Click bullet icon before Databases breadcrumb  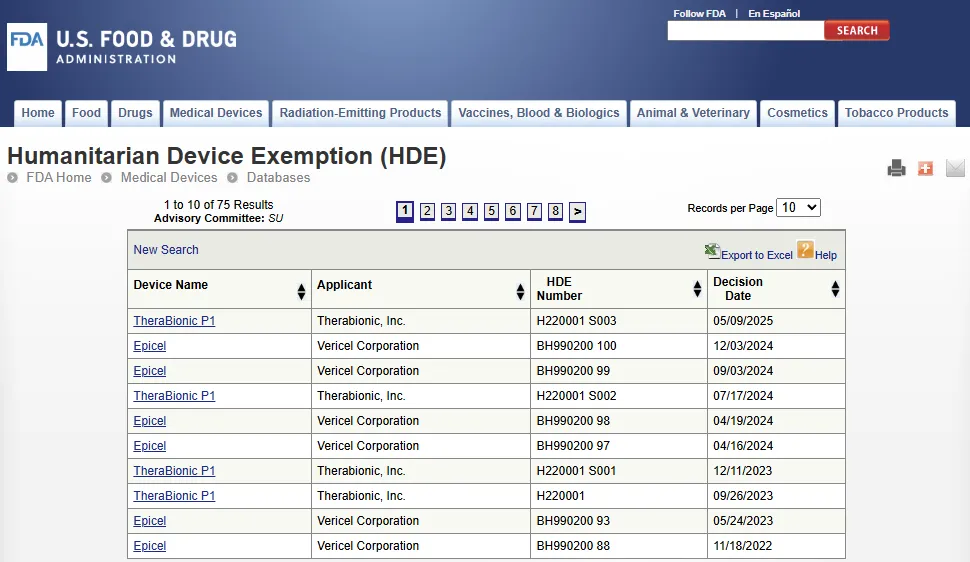[x=232, y=178]
